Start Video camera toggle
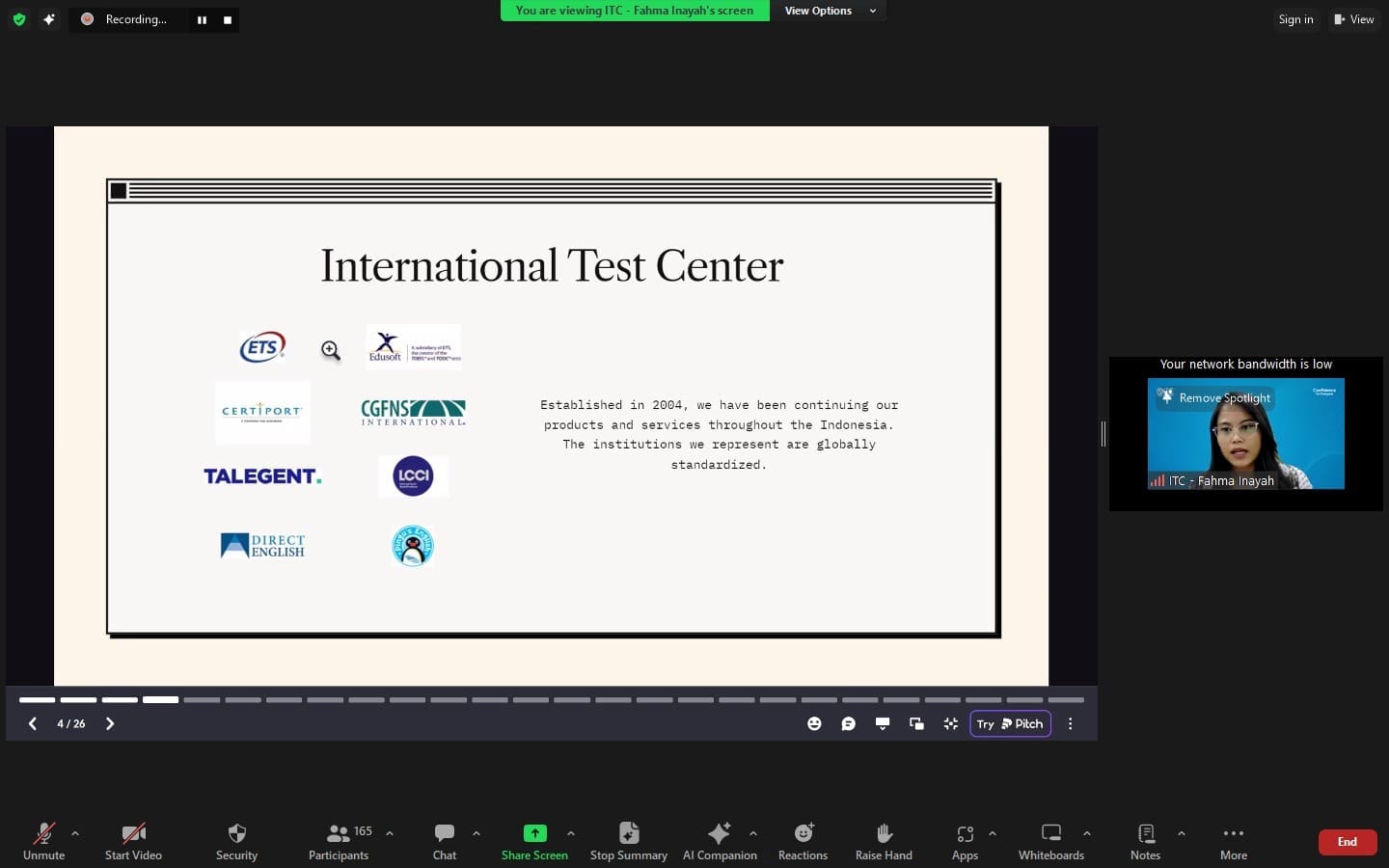This screenshot has height=868, width=1389. pos(133,841)
